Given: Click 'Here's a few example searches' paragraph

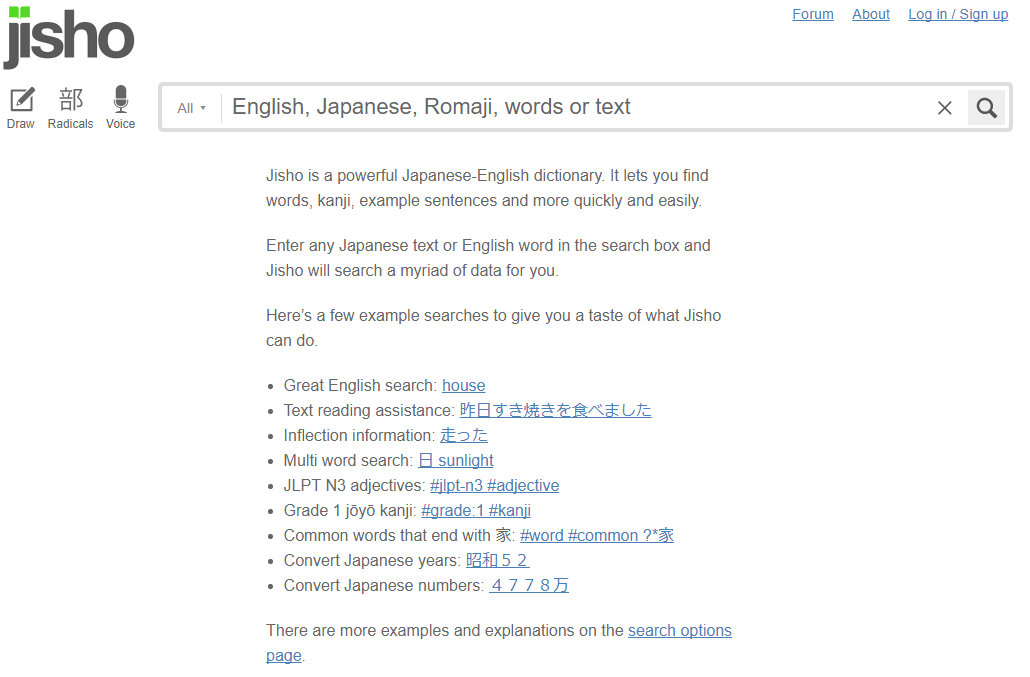Looking at the screenshot, I should coord(493,328).
